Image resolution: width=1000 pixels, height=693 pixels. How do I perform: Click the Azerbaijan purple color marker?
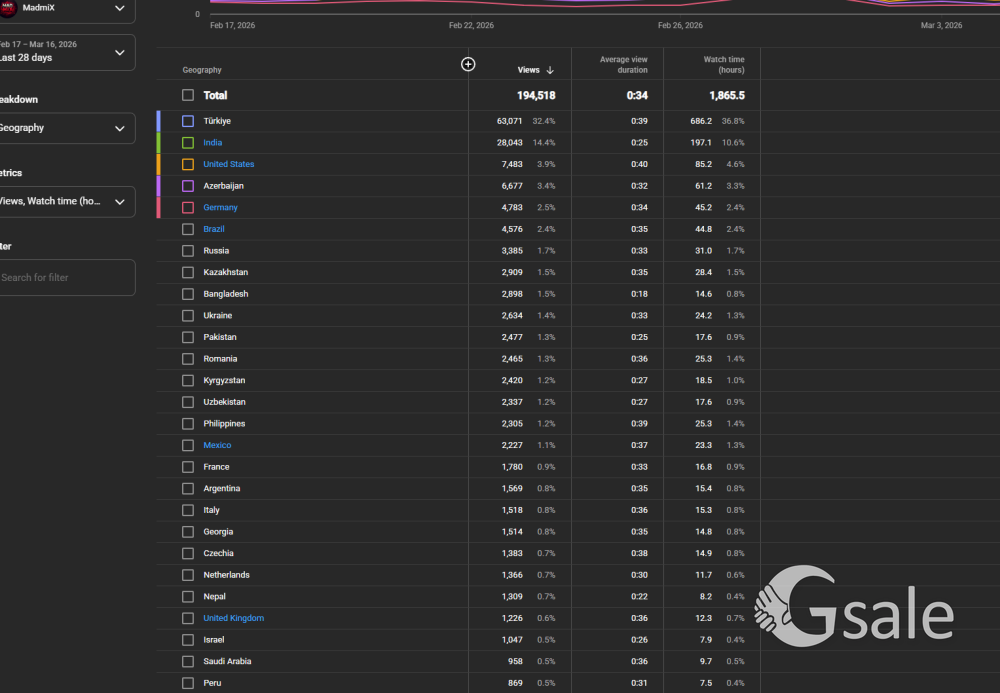158,186
